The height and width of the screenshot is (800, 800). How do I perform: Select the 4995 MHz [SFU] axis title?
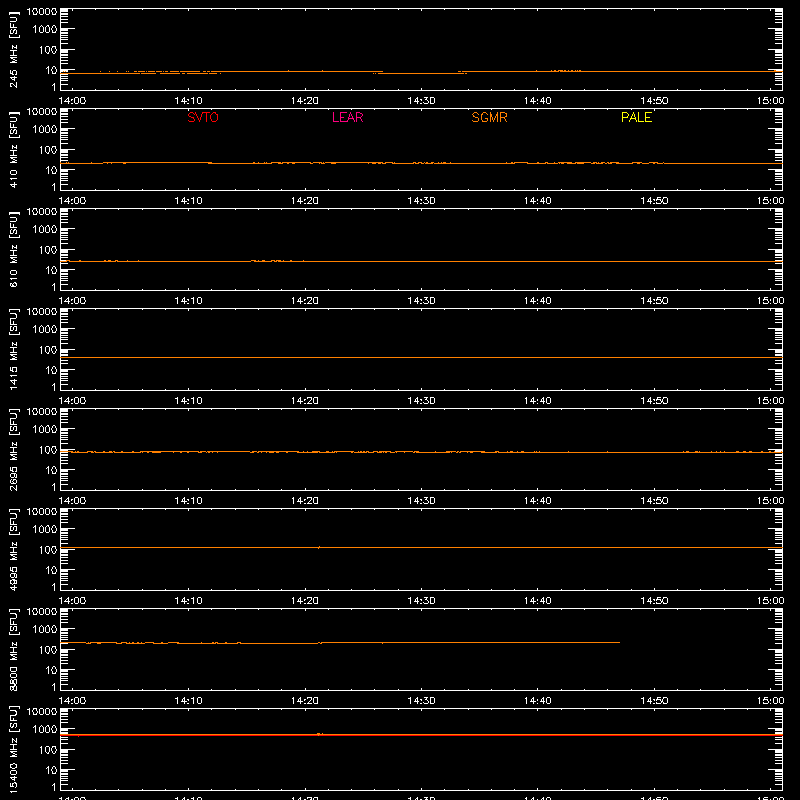13,549
